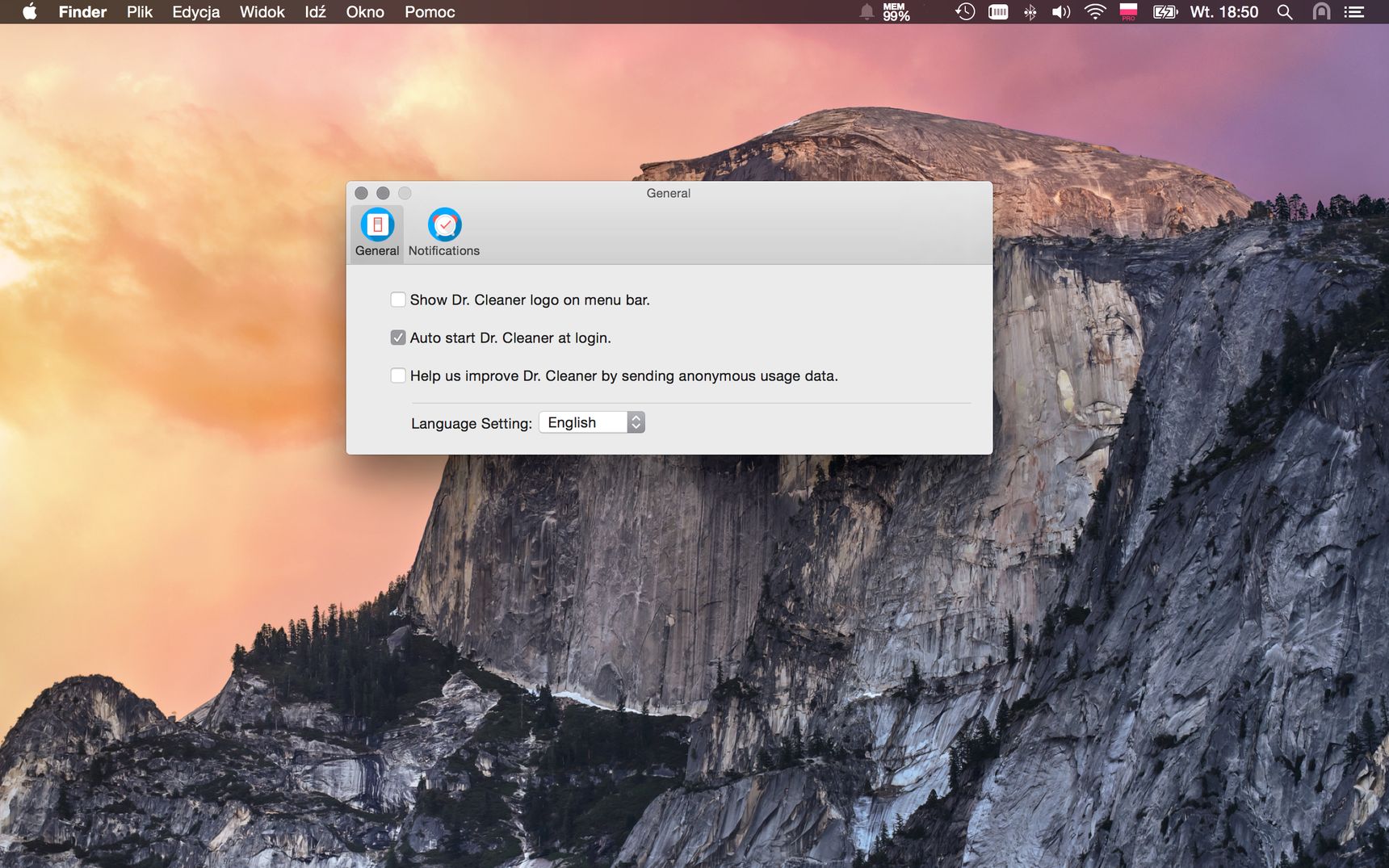
Task: Open the Wi-Fi menu
Action: tap(1095, 11)
